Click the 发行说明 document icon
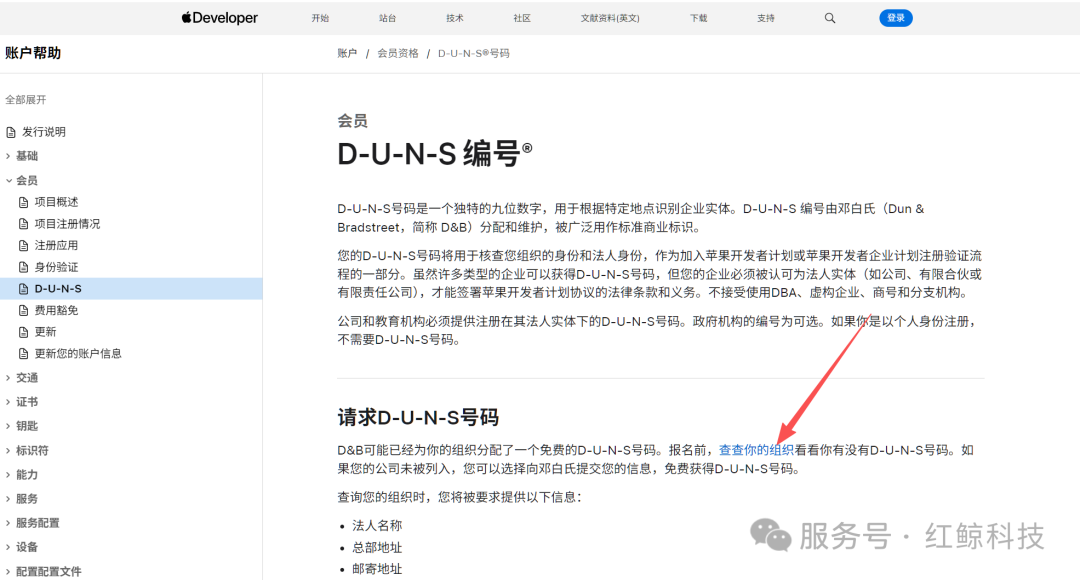 10,132
